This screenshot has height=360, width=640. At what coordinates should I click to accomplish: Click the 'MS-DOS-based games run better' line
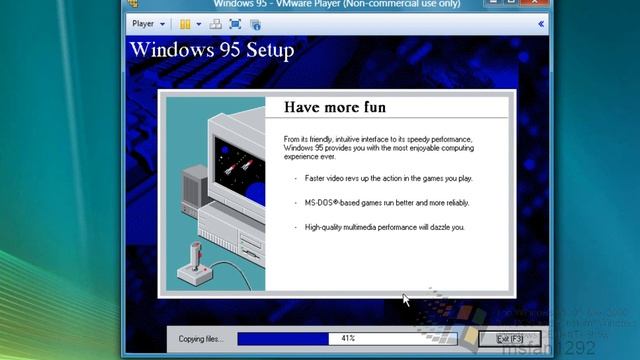tap(387, 203)
